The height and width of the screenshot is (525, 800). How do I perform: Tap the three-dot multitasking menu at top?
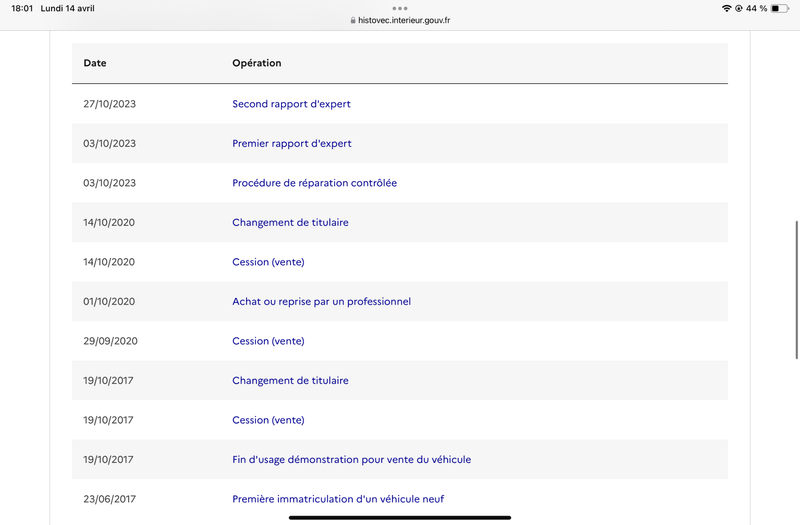coord(400,8)
